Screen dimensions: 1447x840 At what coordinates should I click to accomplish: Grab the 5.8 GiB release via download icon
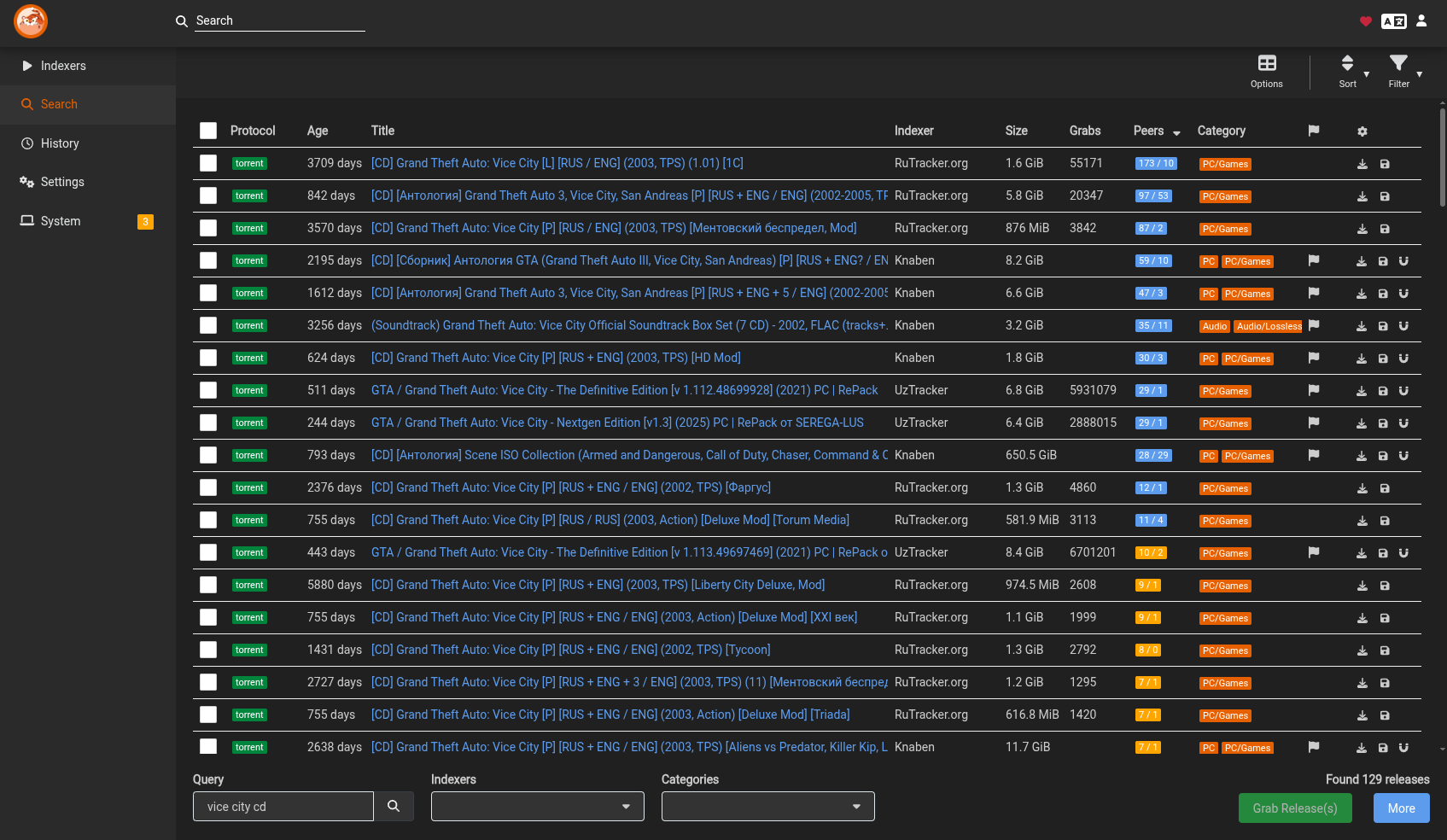(1362, 196)
